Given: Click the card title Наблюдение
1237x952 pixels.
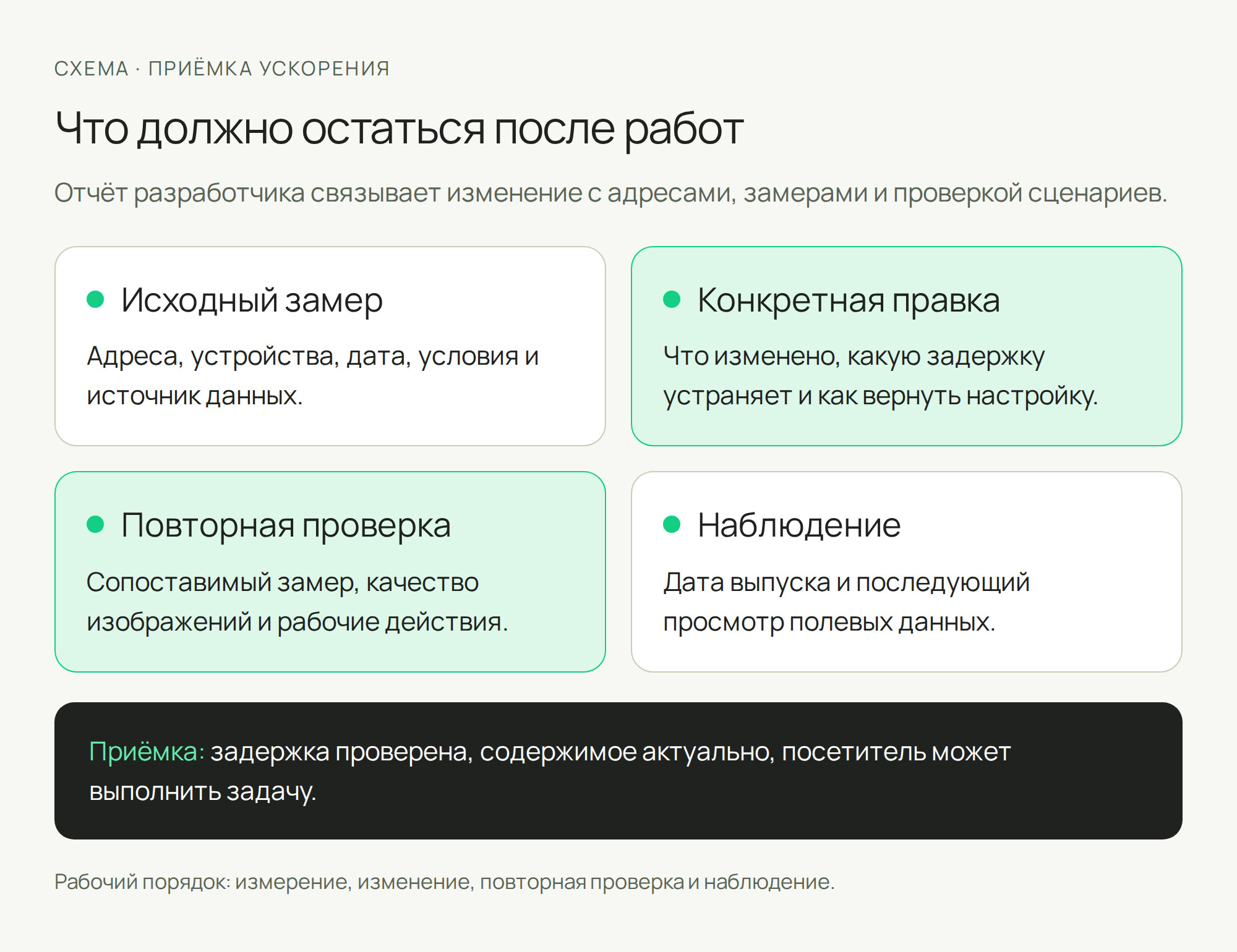Looking at the screenshot, I should 799,525.
